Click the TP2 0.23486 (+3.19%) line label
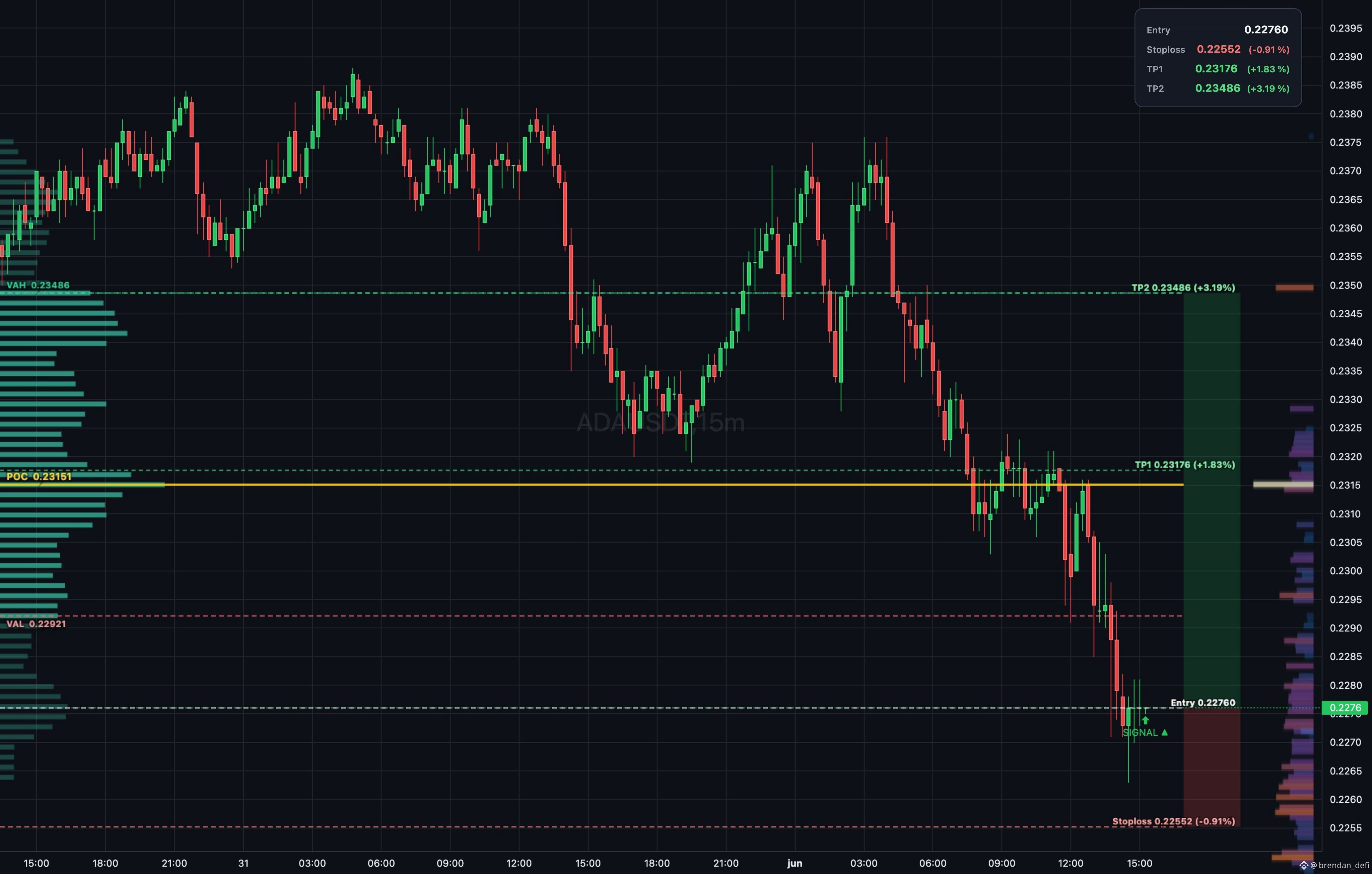This screenshot has height=874, width=1372. click(1183, 287)
